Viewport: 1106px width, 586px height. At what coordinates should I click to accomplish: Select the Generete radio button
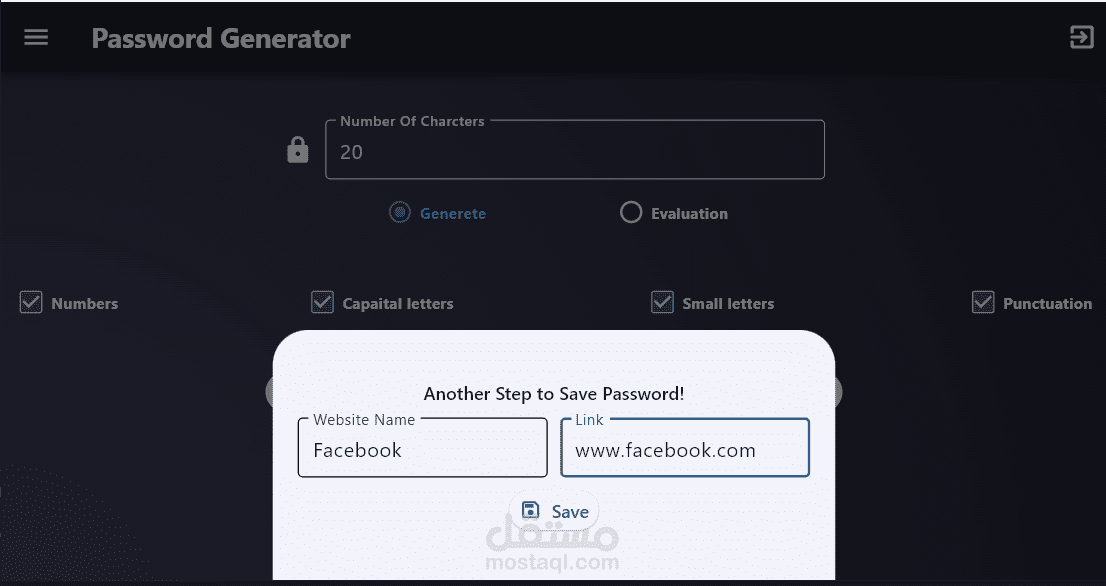pyautogui.click(x=400, y=213)
